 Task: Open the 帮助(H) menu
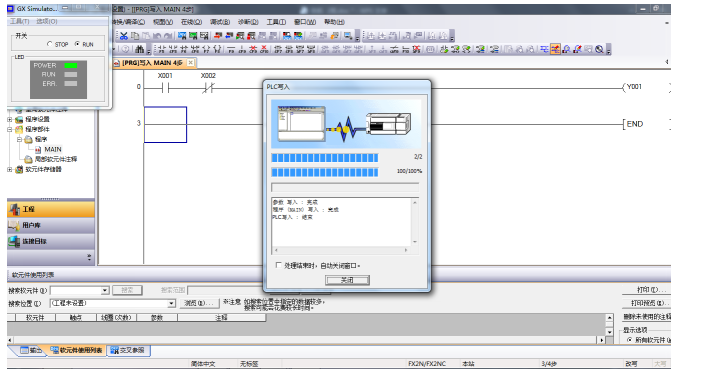tap(334, 21)
